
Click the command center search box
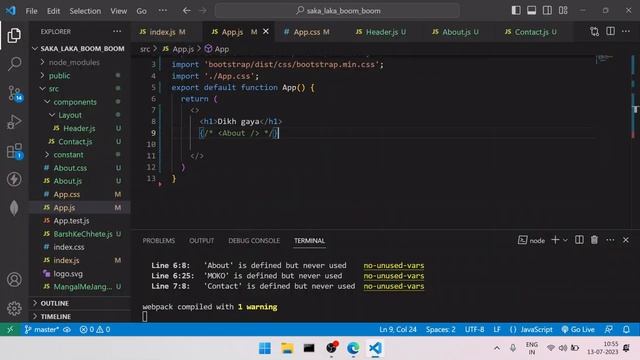[x=337, y=11]
